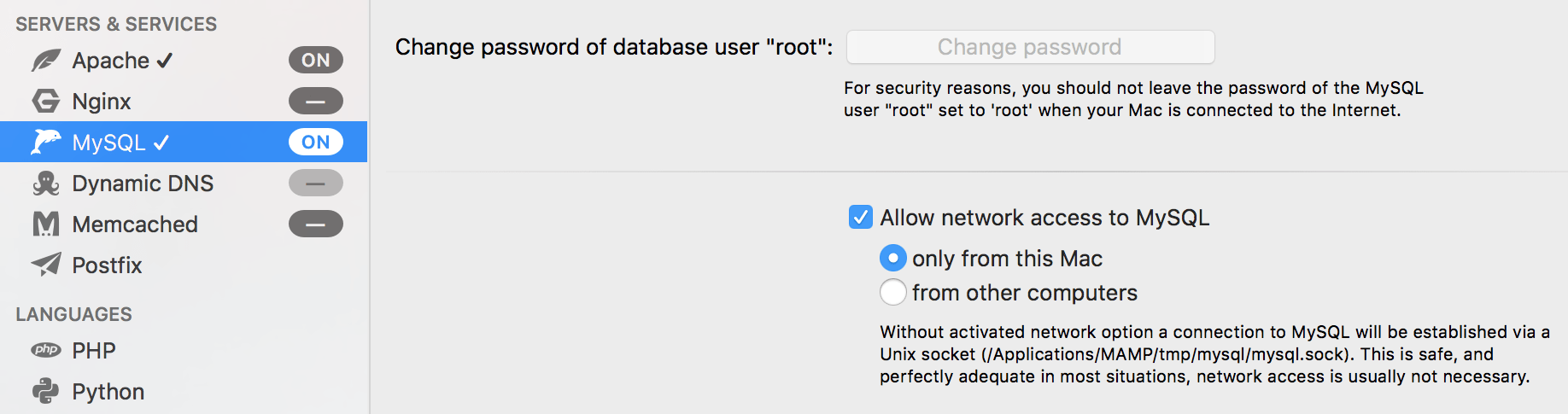Select from other computers option
Image resolution: width=1568 pixels, height=414 pixels.
pyautogui.click(x=893, y=292)
